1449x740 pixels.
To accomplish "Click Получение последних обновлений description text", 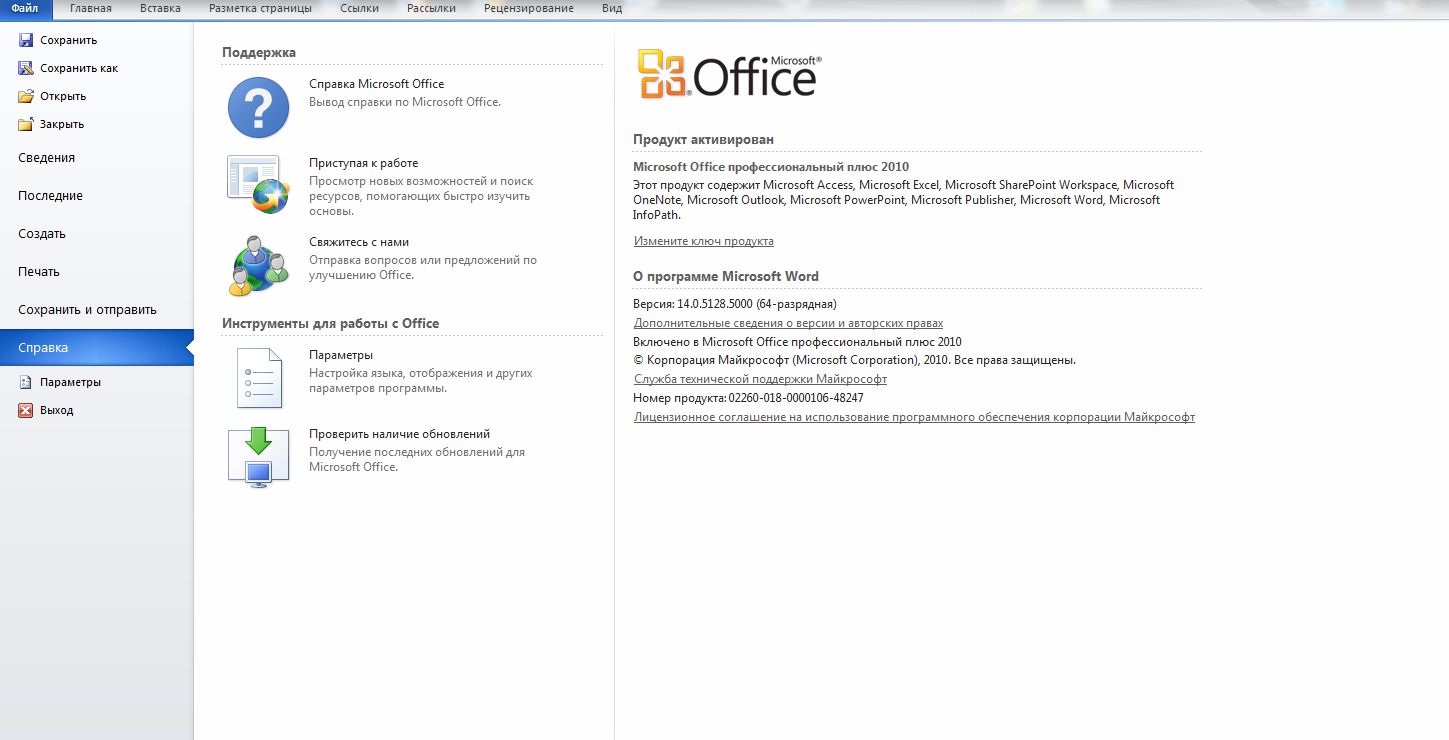I will [x=417, y=459].
